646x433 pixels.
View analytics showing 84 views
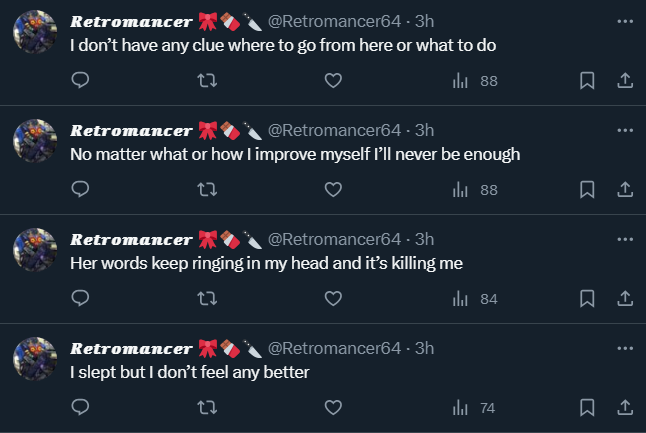(475, 298)
